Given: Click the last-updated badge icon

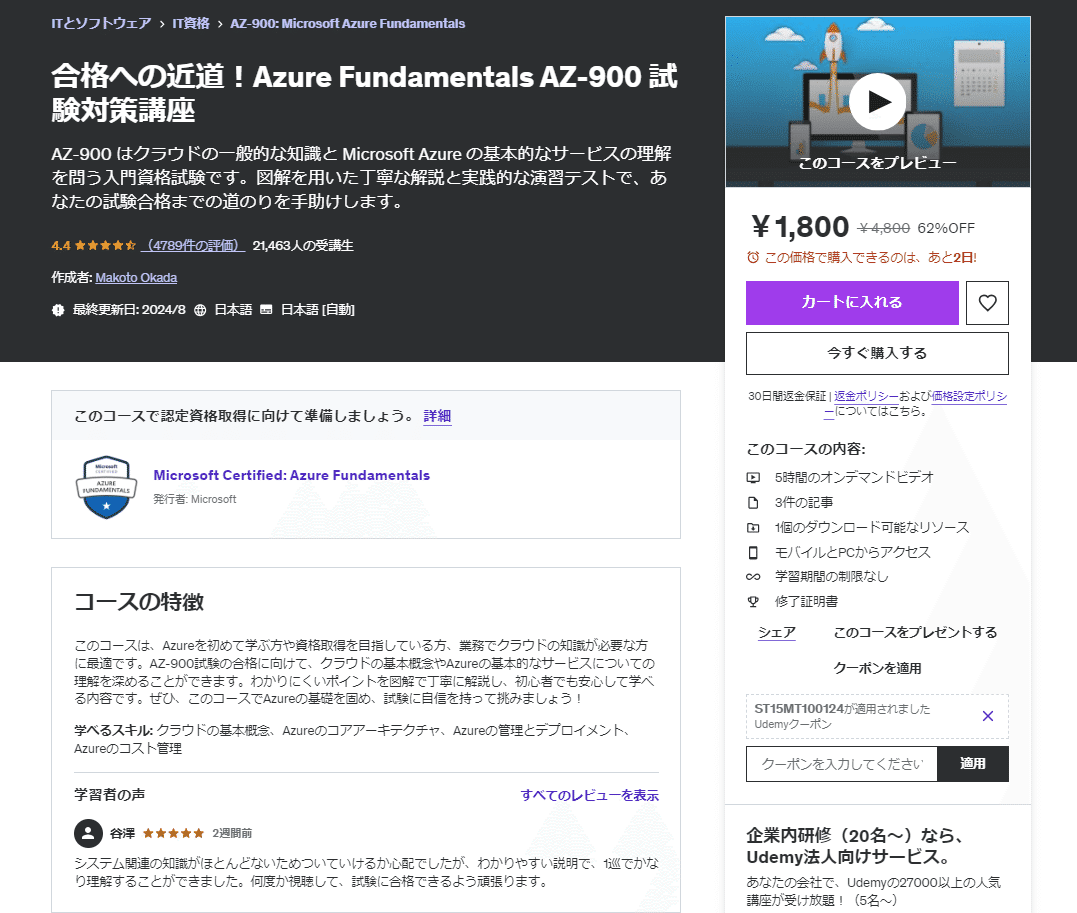Looking at the screenshot, I should [x=58, y=310].
